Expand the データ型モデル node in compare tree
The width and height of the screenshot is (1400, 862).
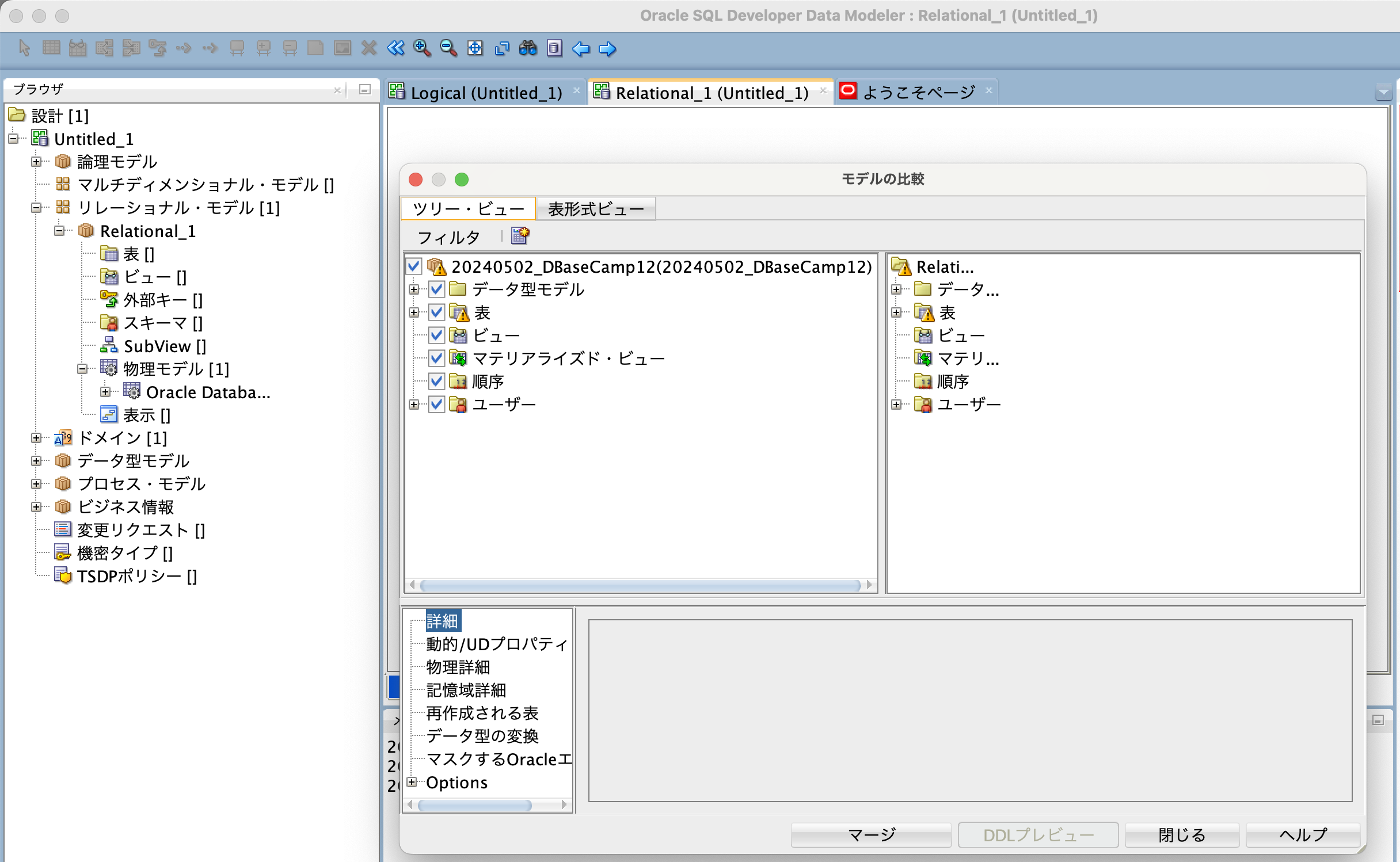pos(413,289)
